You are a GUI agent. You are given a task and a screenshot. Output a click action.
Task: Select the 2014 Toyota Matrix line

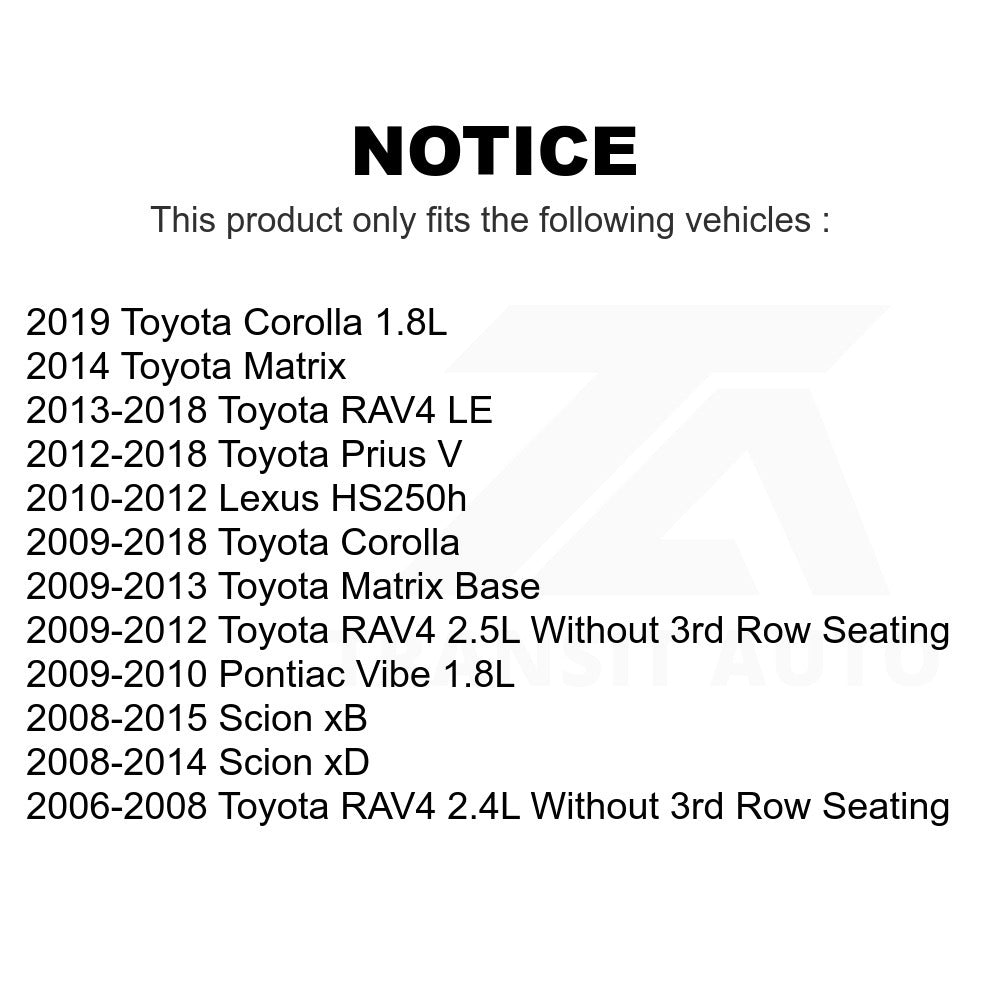tap(186, 366)
